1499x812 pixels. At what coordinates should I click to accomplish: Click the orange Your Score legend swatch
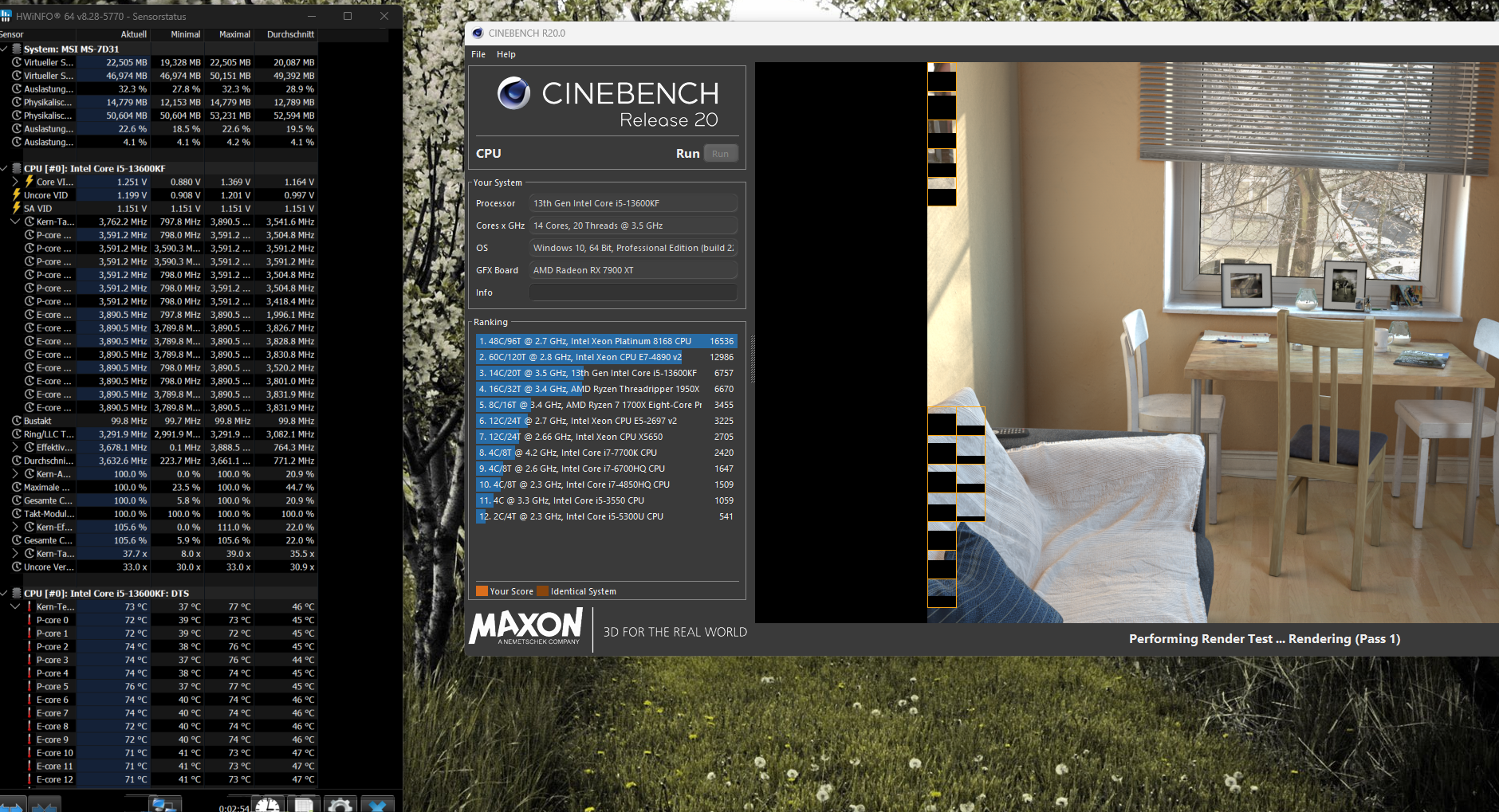point(482,591)
